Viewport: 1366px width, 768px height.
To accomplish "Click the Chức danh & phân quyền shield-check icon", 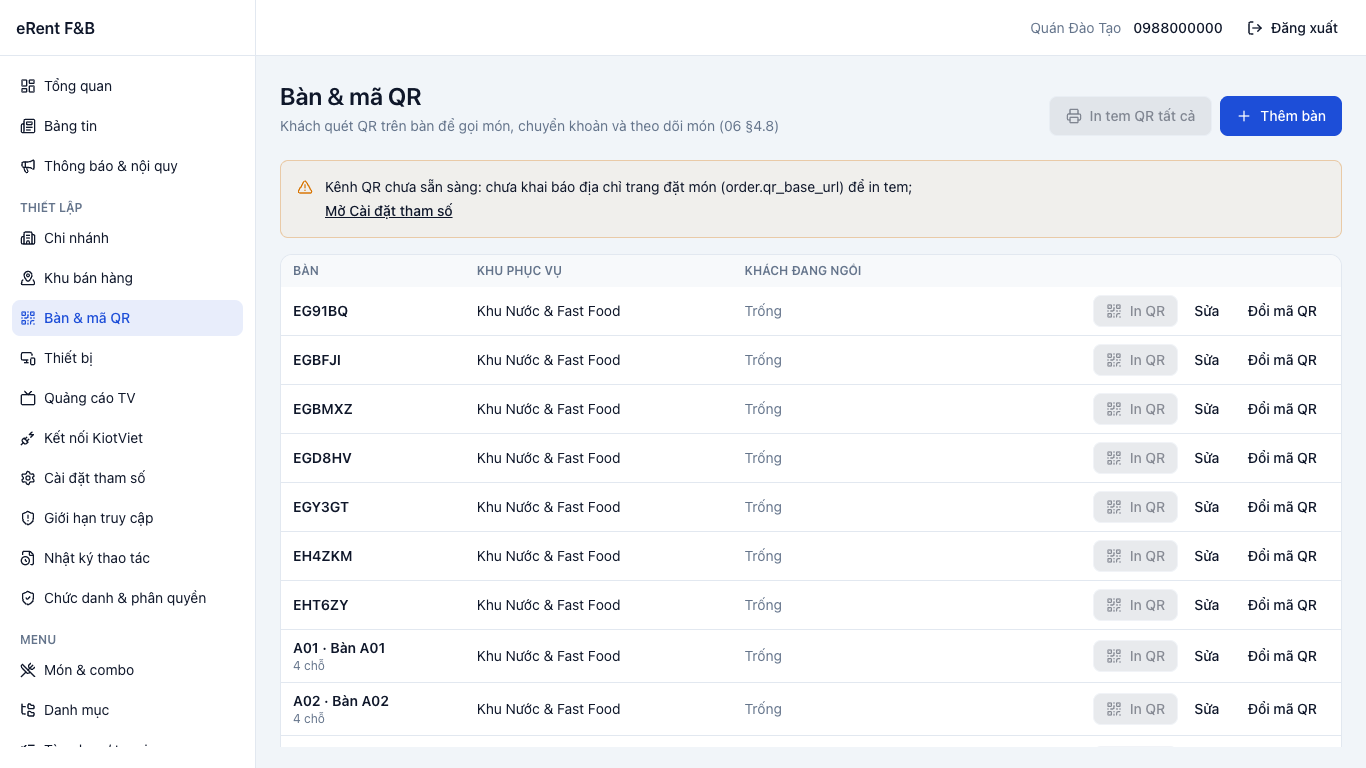I will [28, 598].
